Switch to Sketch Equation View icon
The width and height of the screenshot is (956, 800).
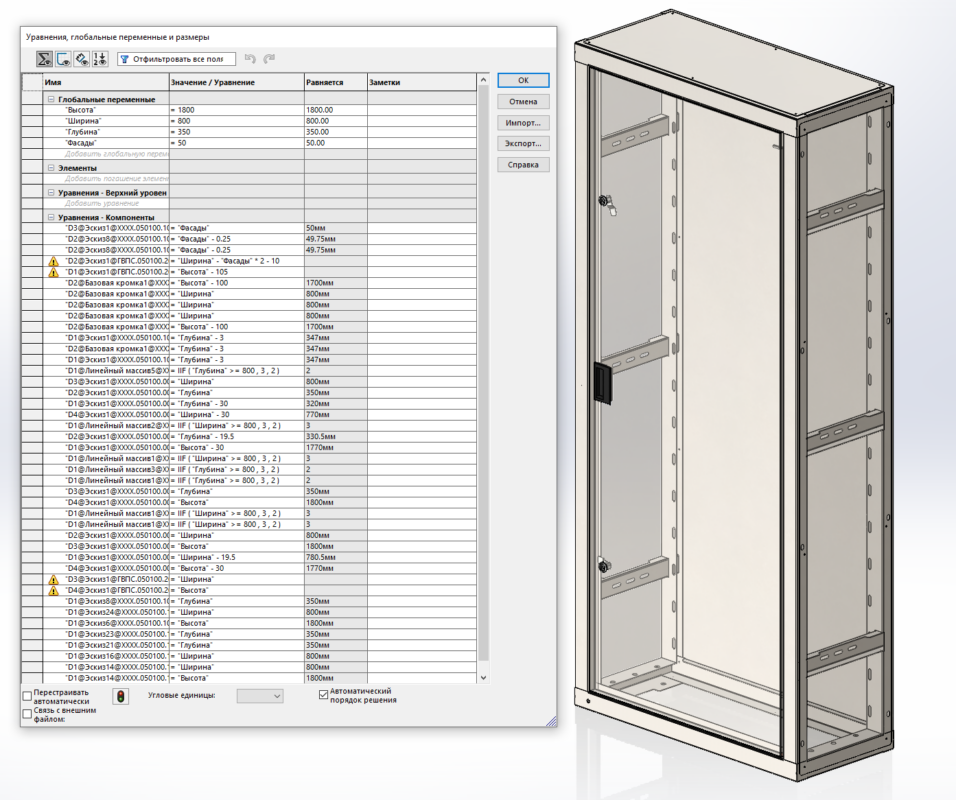point(63,59)
